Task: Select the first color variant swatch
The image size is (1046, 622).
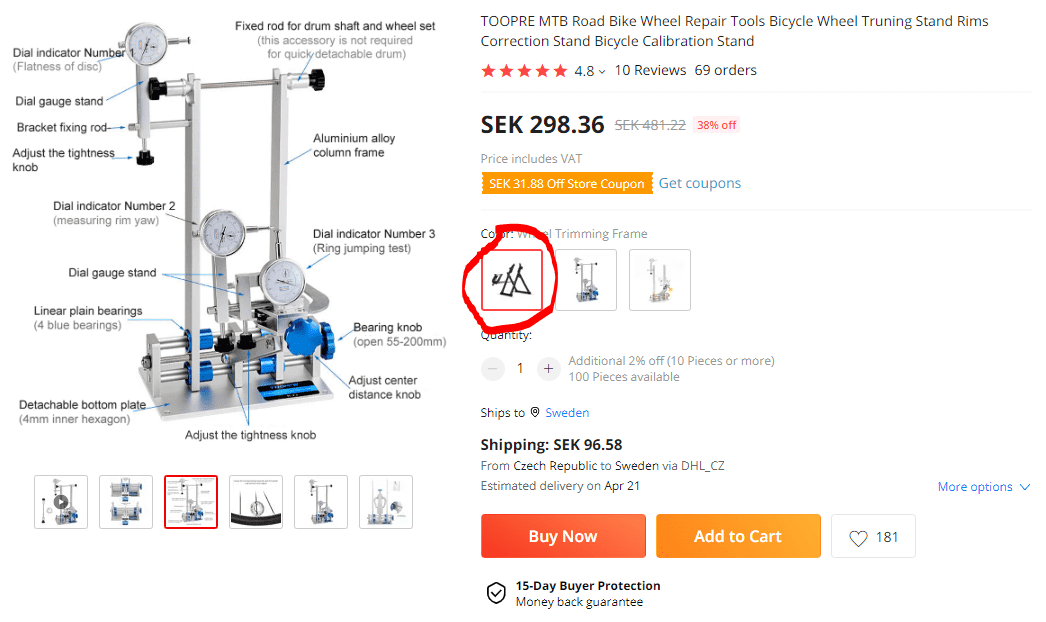Action: point(512,280)
